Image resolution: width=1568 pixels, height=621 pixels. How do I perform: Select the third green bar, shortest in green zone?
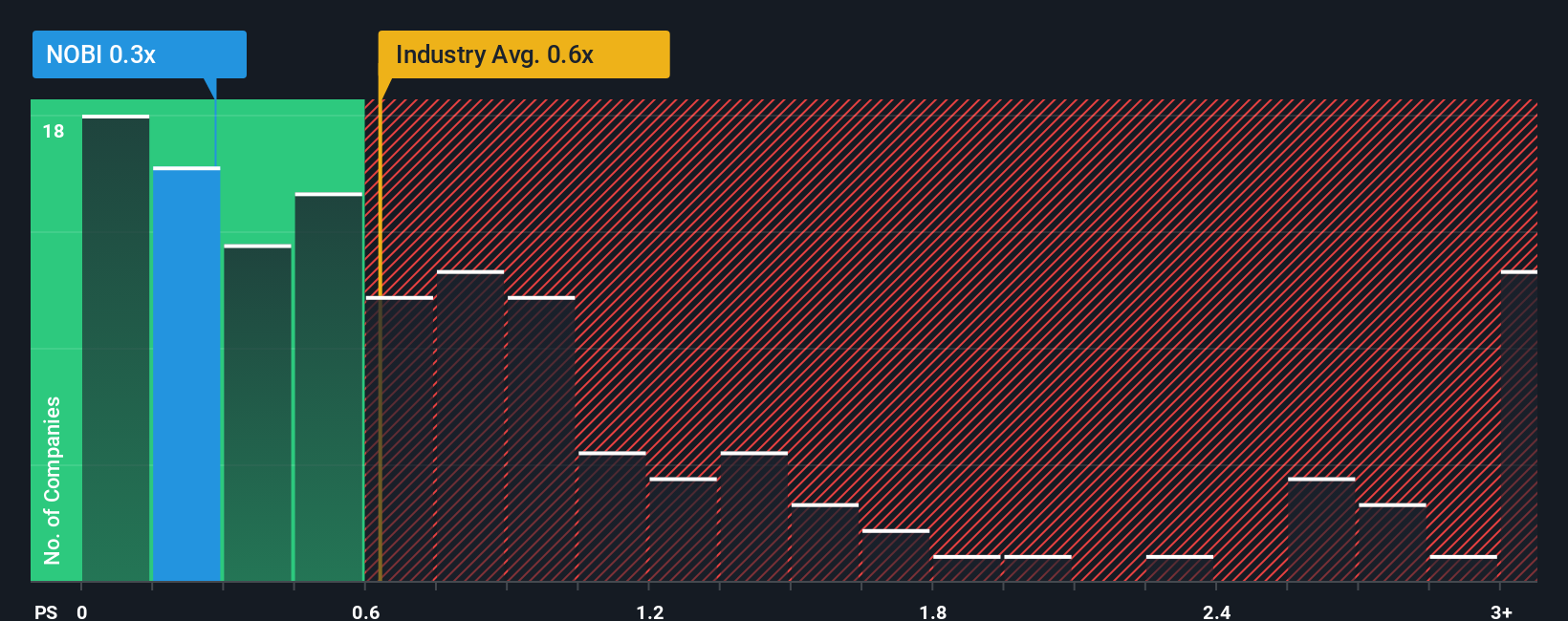pos(257,413)
